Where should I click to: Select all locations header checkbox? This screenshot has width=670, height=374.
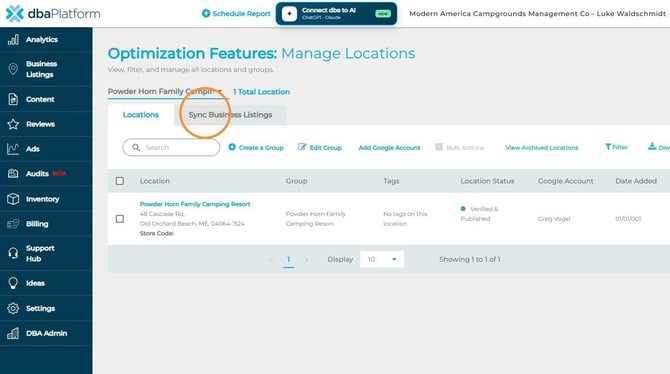tap(120, 181)
